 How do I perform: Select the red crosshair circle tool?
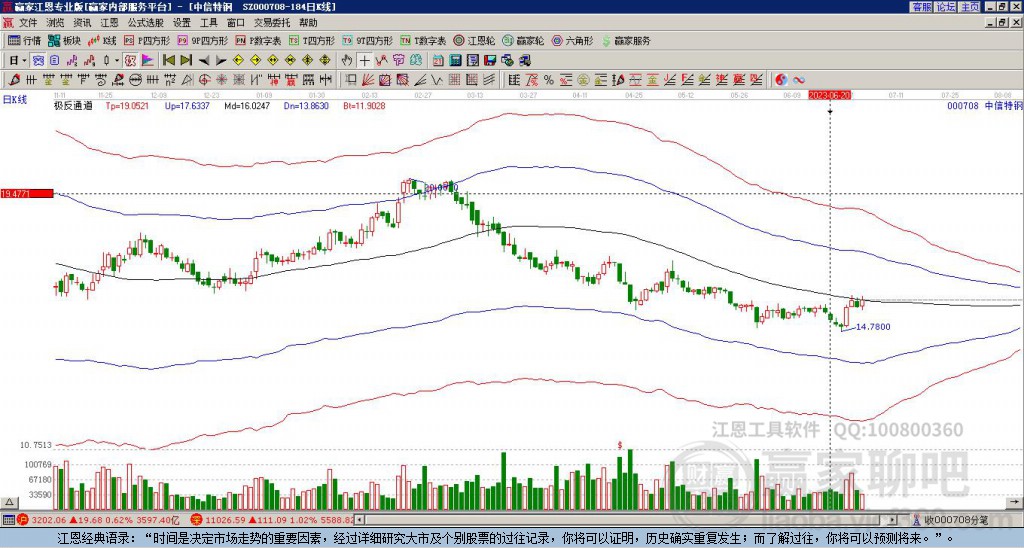click(204, 80)
